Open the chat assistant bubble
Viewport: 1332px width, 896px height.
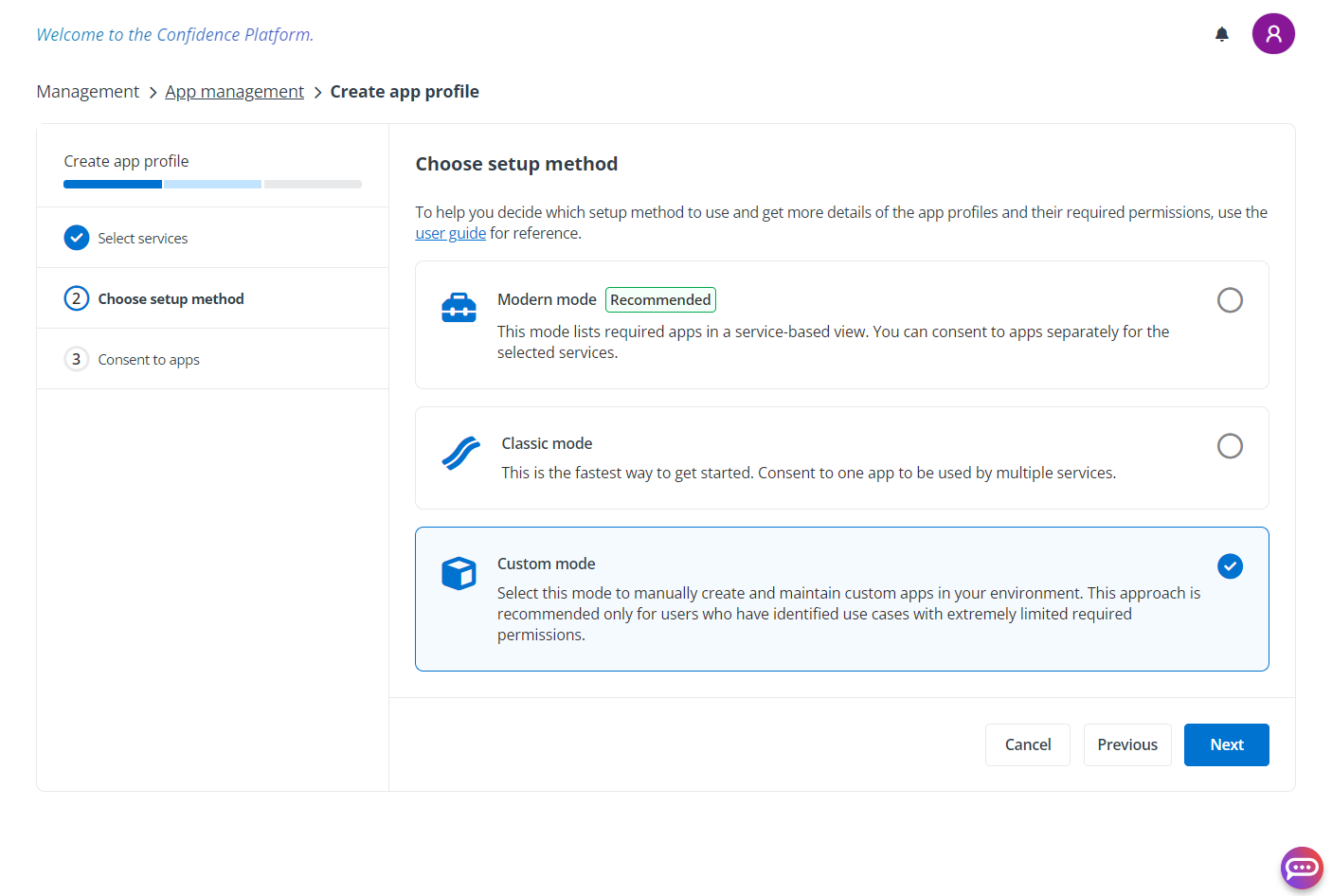coord(1301,867)
